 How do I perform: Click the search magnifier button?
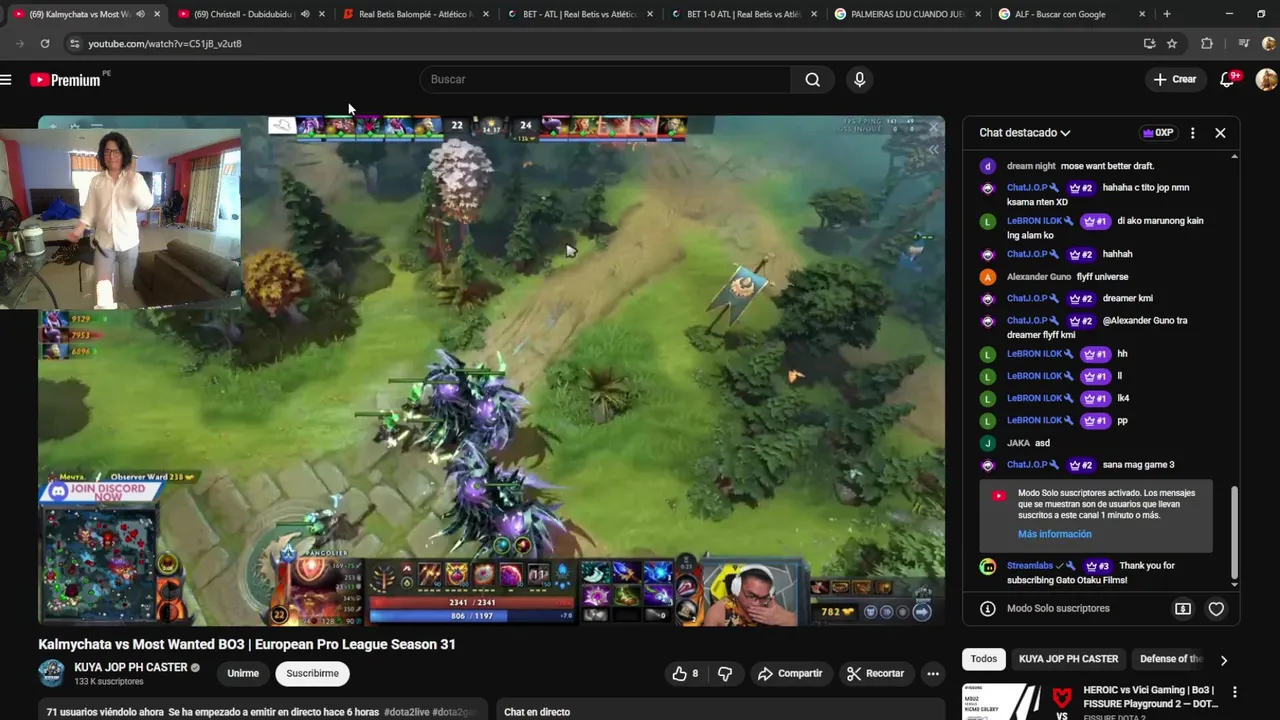812,79
